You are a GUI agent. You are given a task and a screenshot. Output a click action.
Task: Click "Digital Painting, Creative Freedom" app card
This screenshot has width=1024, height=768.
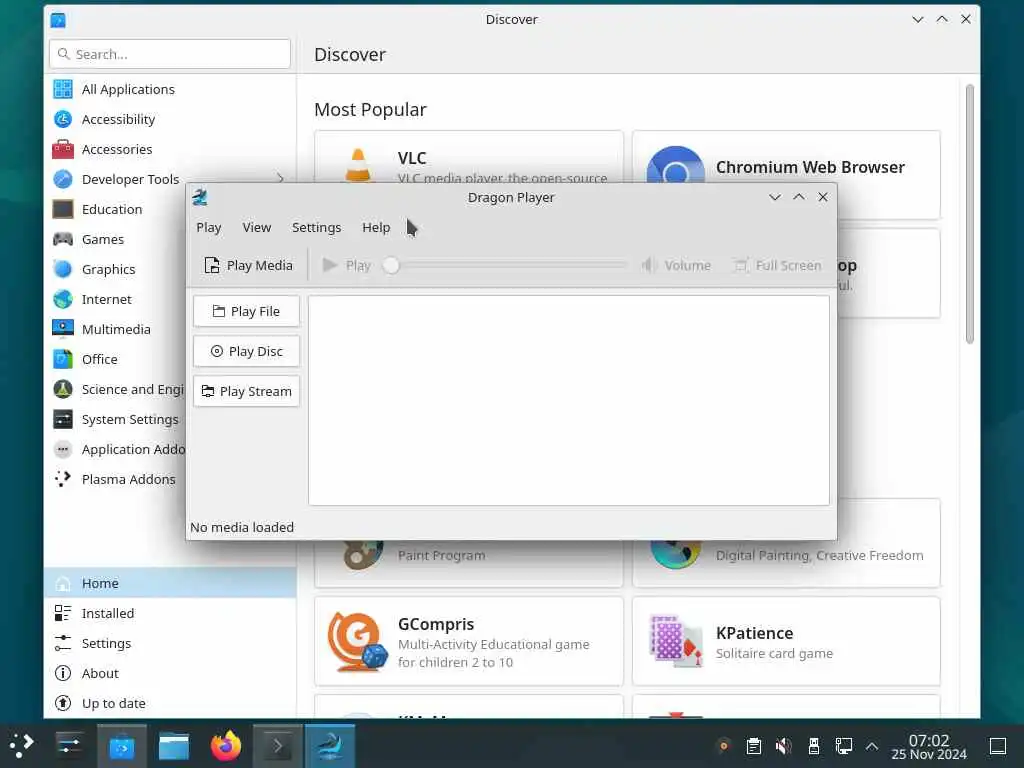point(786,564)
